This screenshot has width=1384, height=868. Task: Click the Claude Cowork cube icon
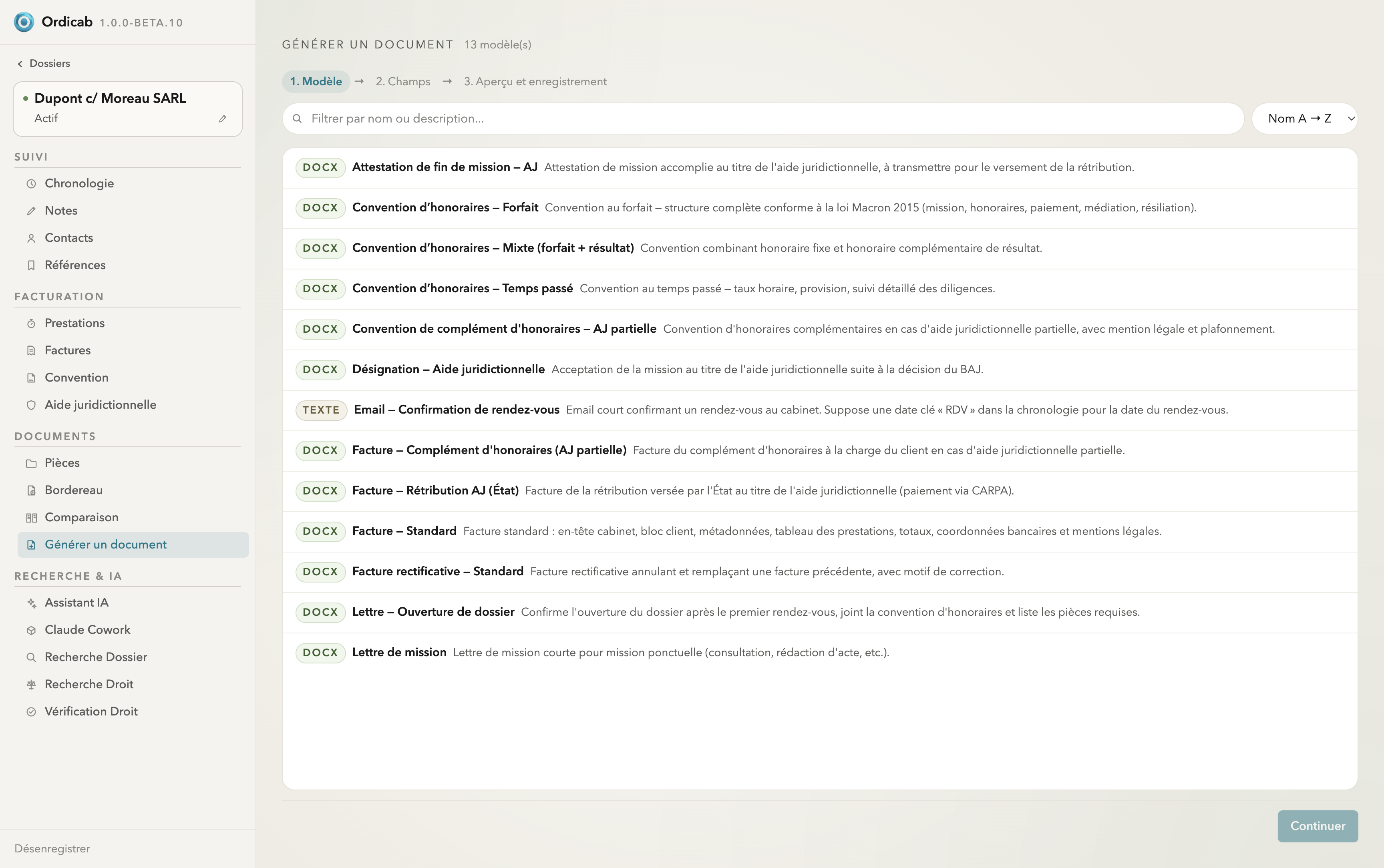click(x=32, y=630)
